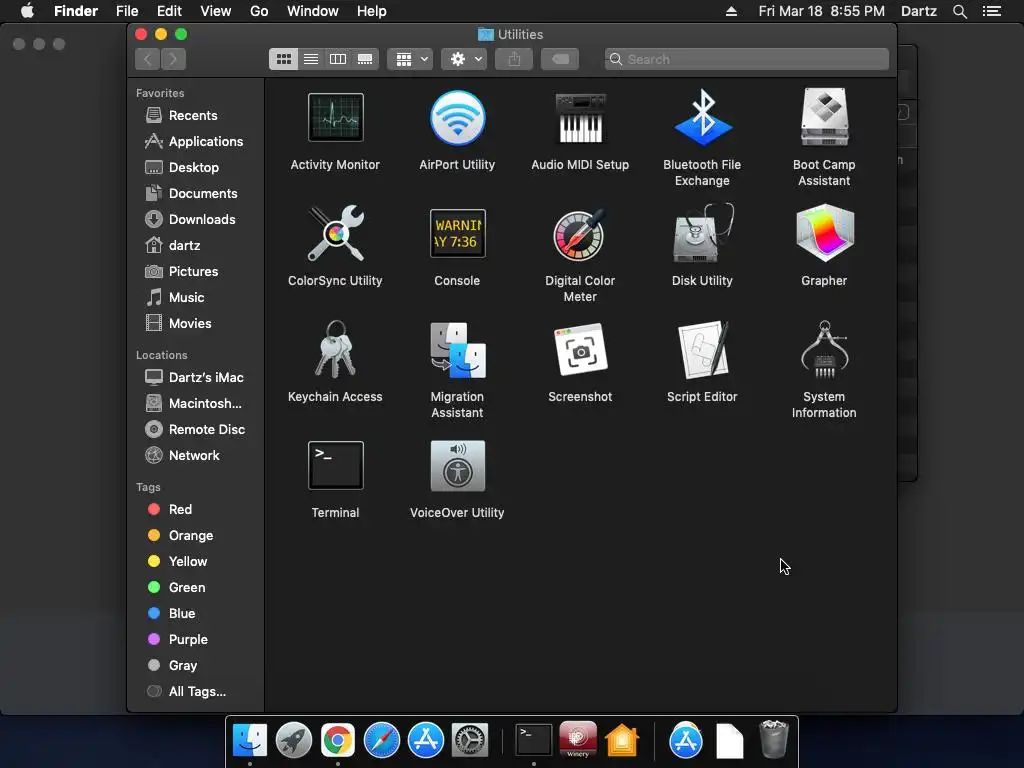Select Terminal icon in Utilities folder
1024x768 pixels.
[335, 466]
